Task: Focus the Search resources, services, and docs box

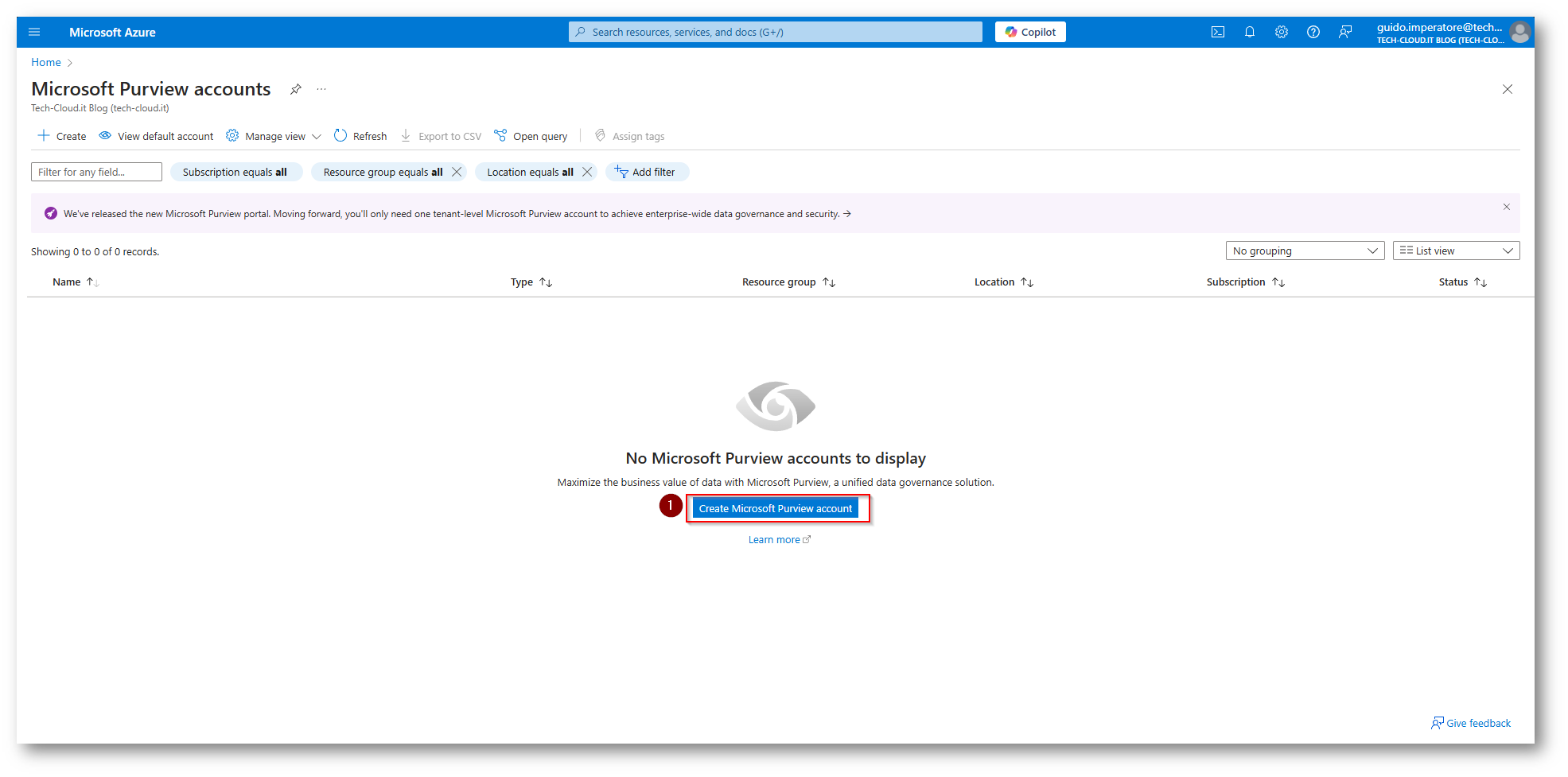Action: click(776, 32)
